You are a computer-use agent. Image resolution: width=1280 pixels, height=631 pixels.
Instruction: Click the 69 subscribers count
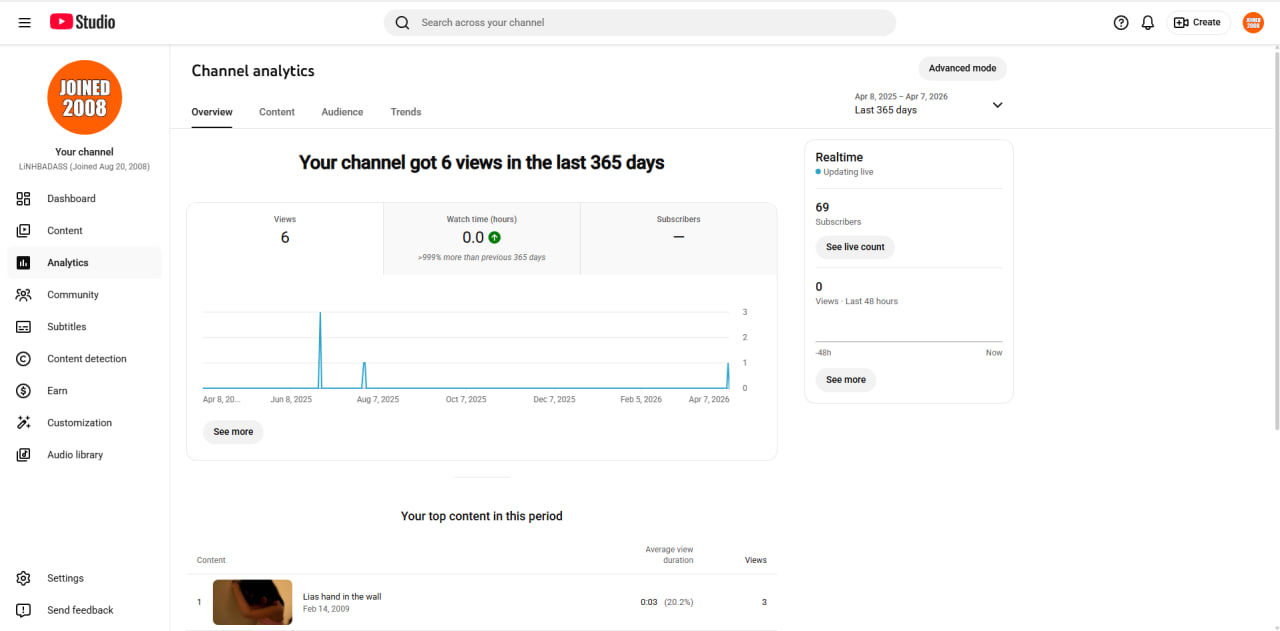tap(822, 207)
